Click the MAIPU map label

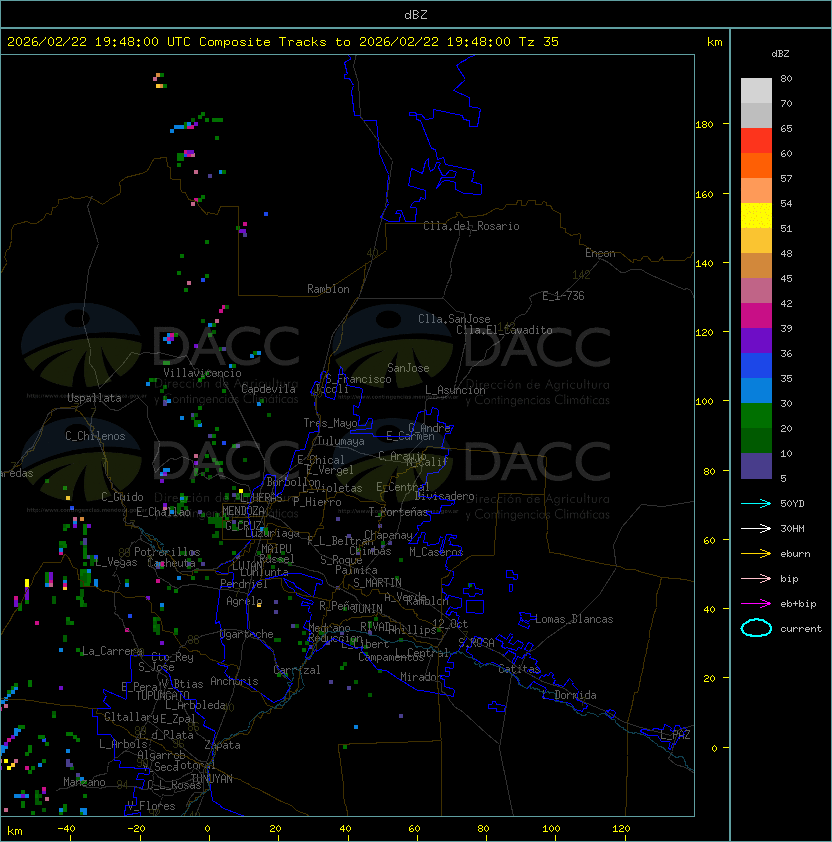pos(276,549)
